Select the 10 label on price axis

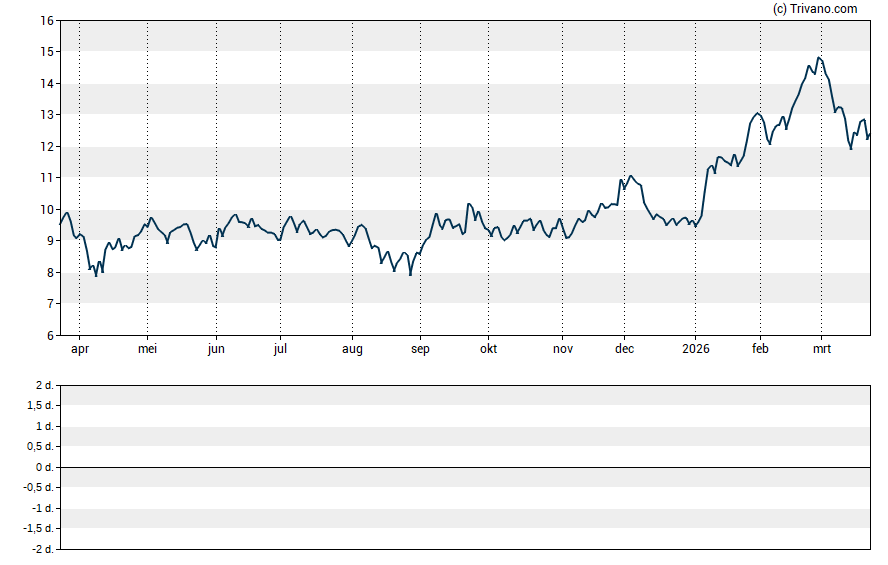[47, 209]
